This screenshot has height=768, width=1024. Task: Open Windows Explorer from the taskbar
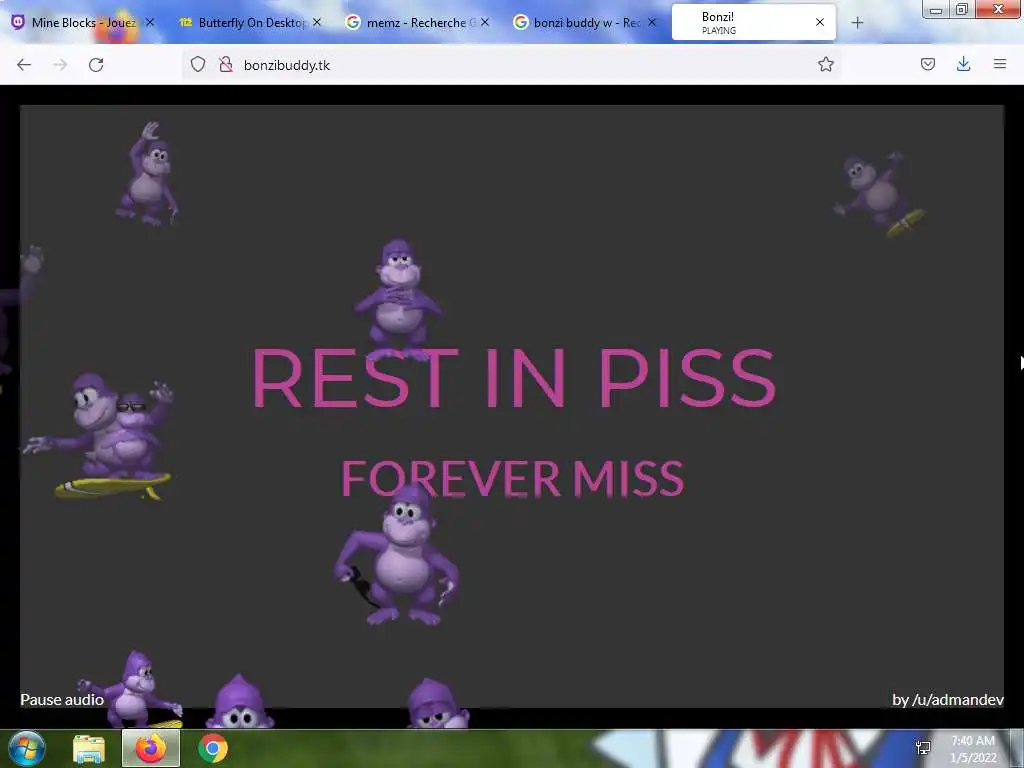tap(89, 748)
